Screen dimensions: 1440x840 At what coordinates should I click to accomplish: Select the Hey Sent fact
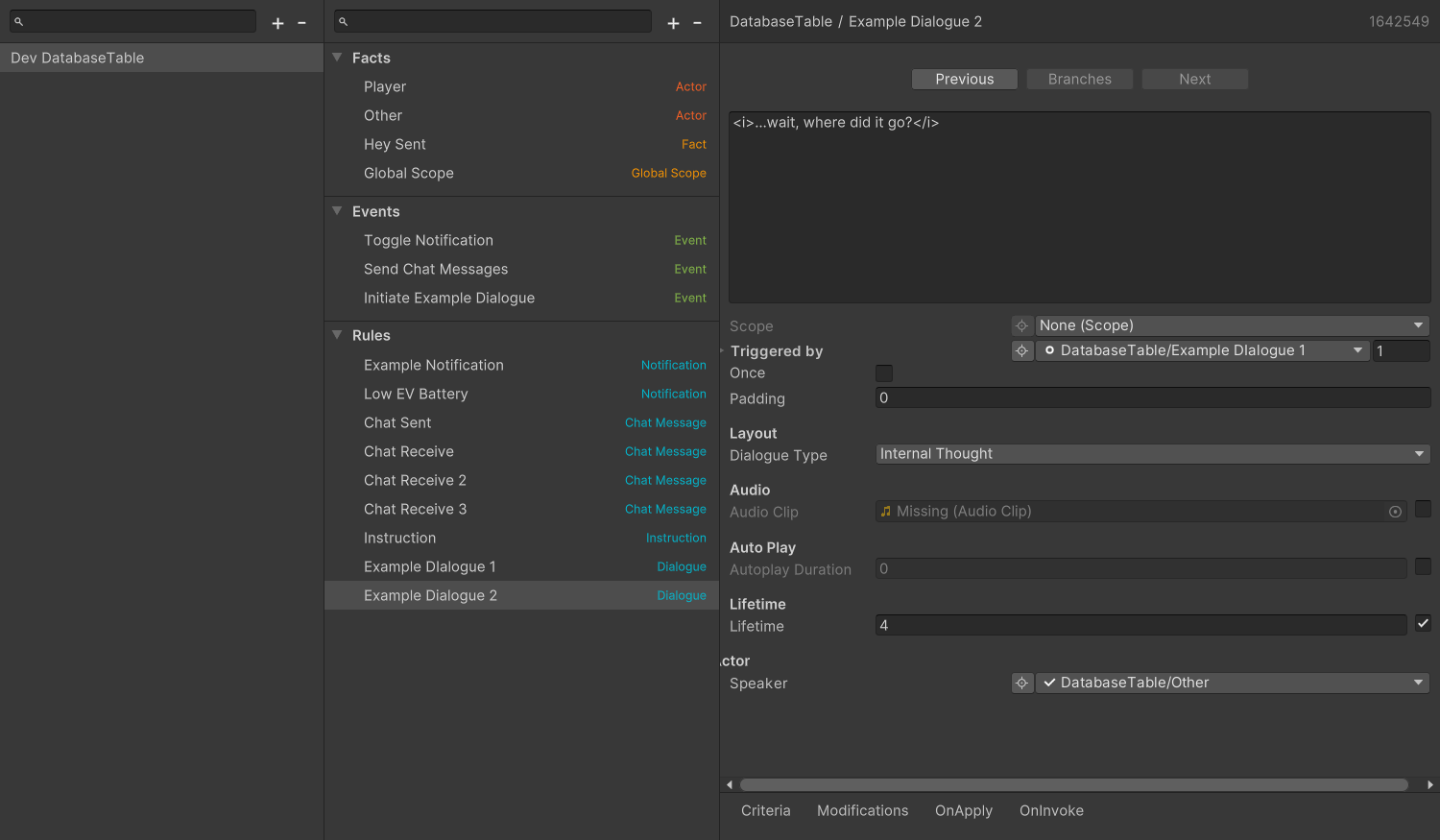[521, 145]
